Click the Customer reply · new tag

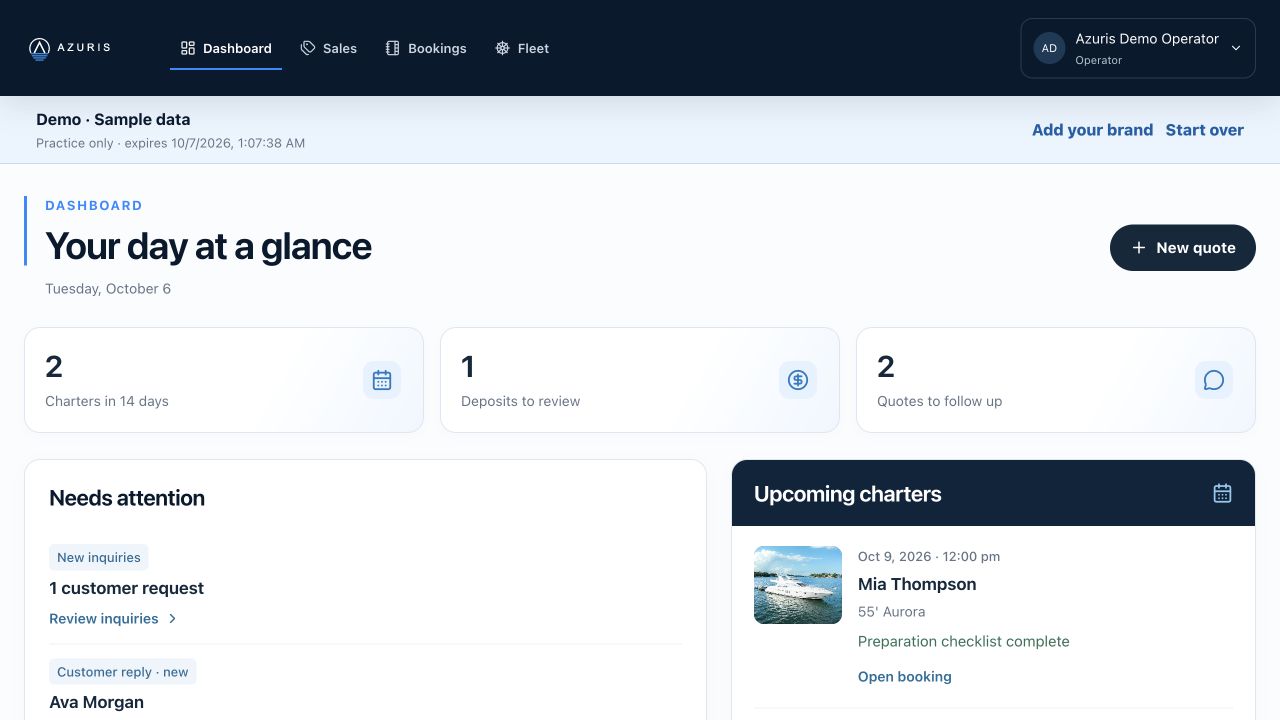(x=123, y=672)
